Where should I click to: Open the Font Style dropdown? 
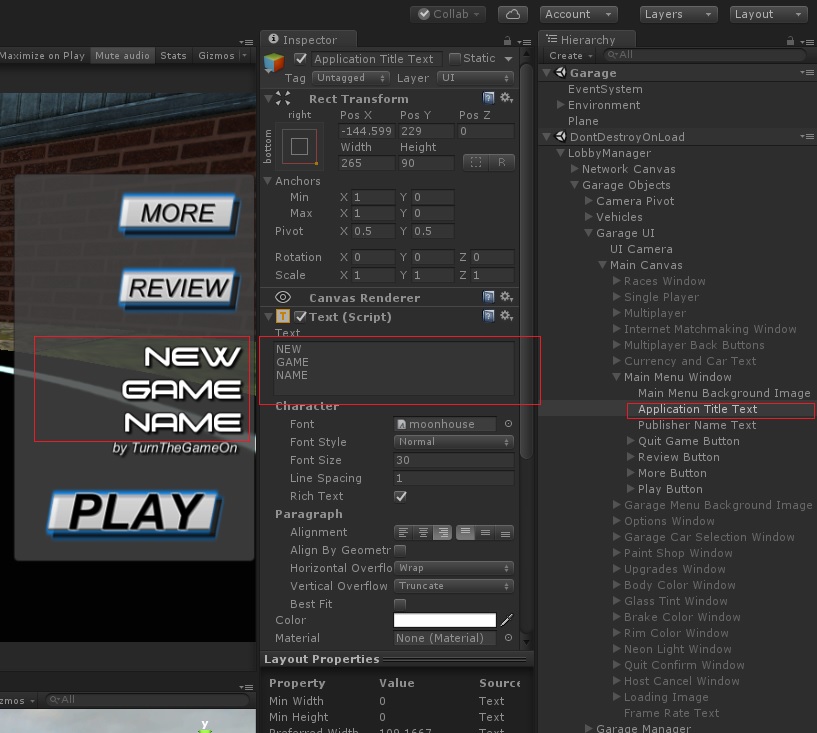click(x=452, y=442)
